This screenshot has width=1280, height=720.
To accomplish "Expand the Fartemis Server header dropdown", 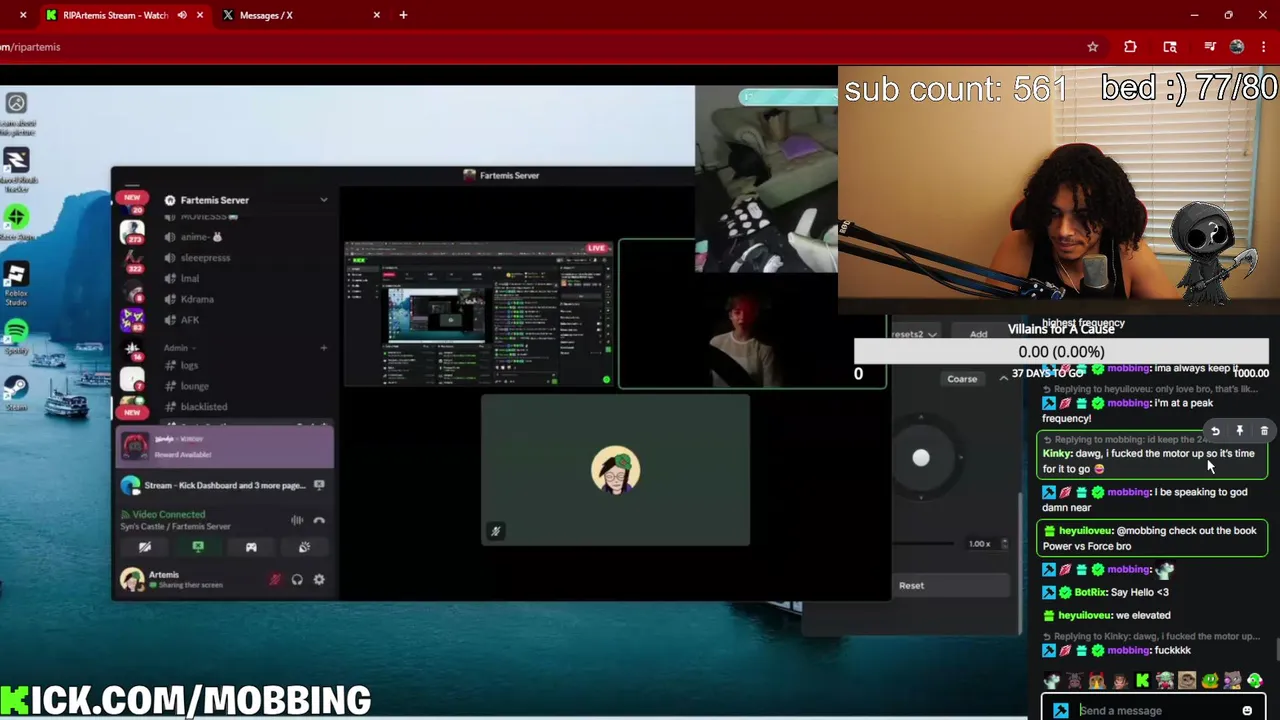I will pos(323,200).
